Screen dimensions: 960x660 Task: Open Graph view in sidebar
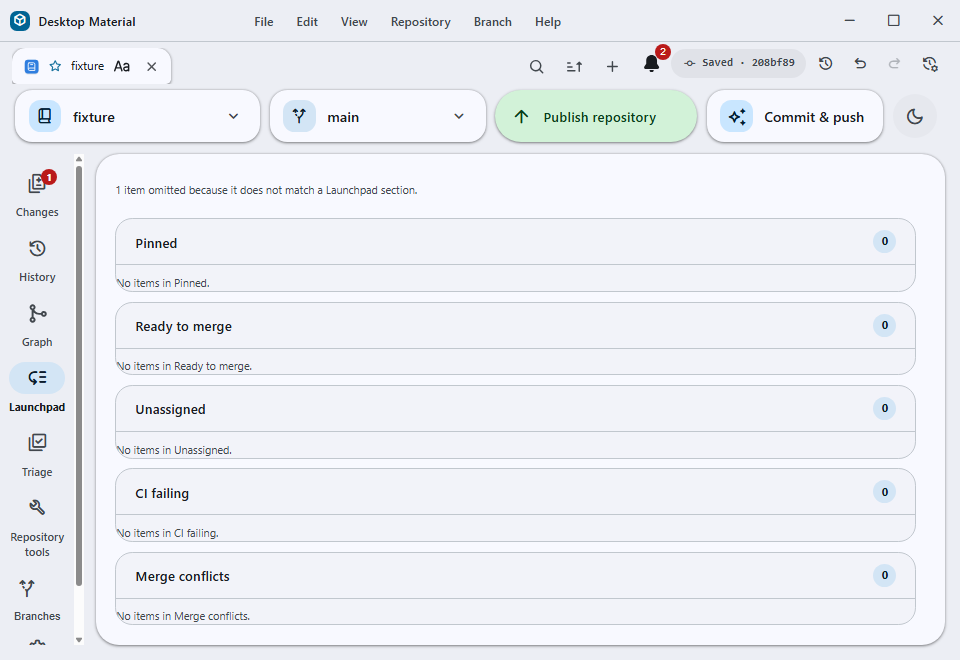(x=37, y=325)
